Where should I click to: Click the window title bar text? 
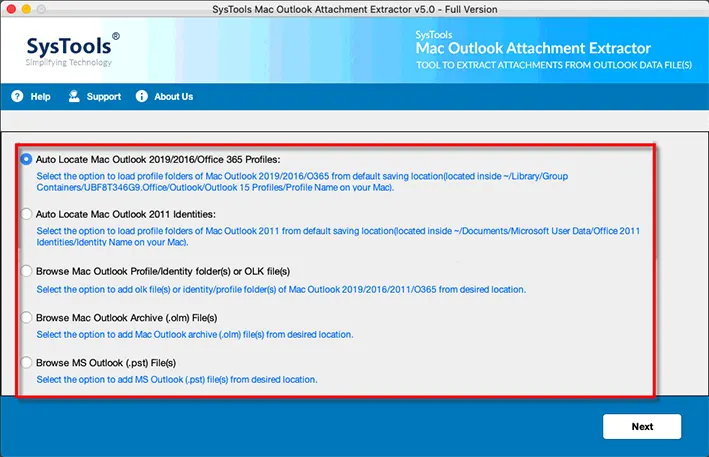(x=355, y=9)
